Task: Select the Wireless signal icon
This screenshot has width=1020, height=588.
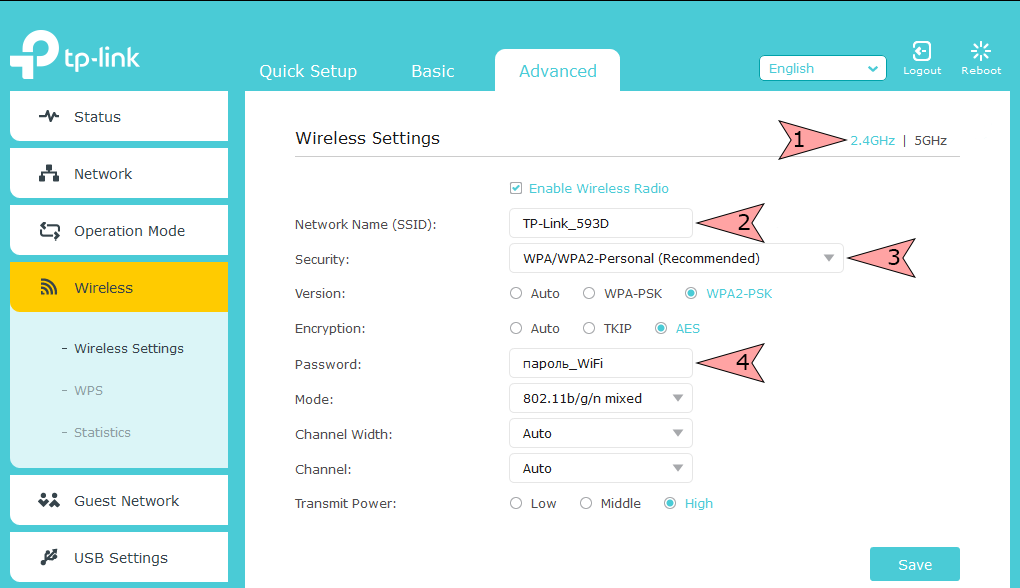Action: point(47,287)
